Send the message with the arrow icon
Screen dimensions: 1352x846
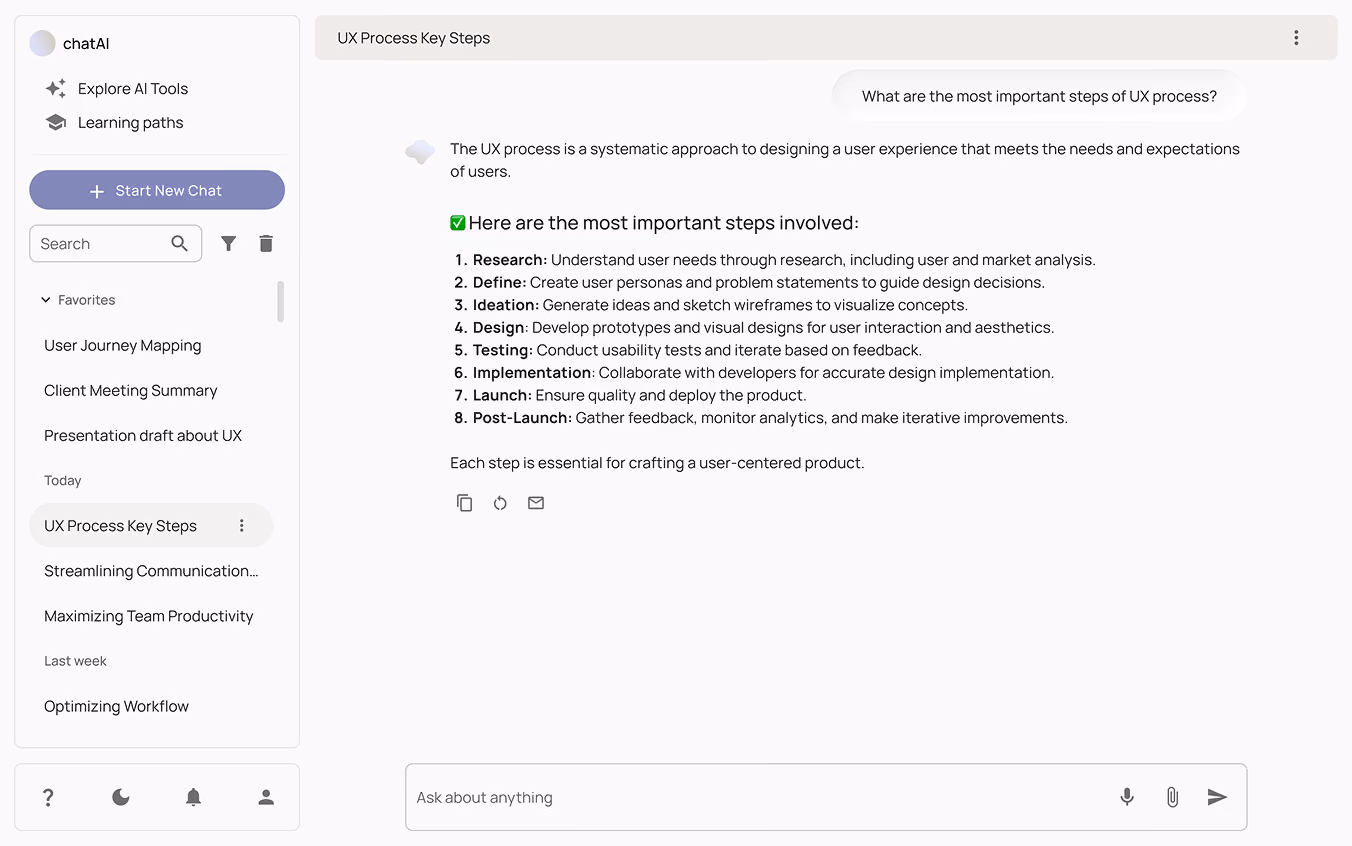1217,797
